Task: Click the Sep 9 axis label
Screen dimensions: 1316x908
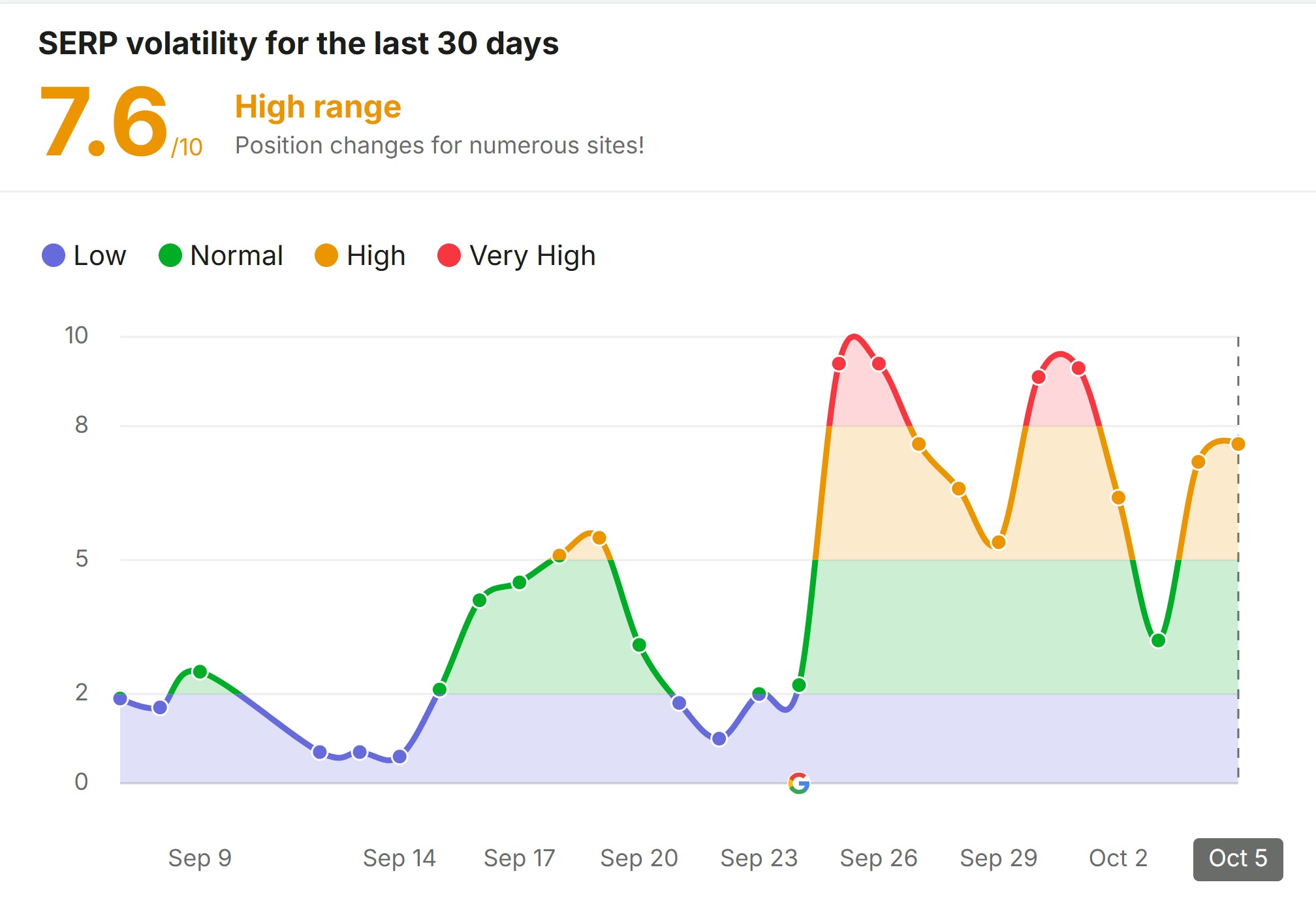Action: click(x=200, y=858)
